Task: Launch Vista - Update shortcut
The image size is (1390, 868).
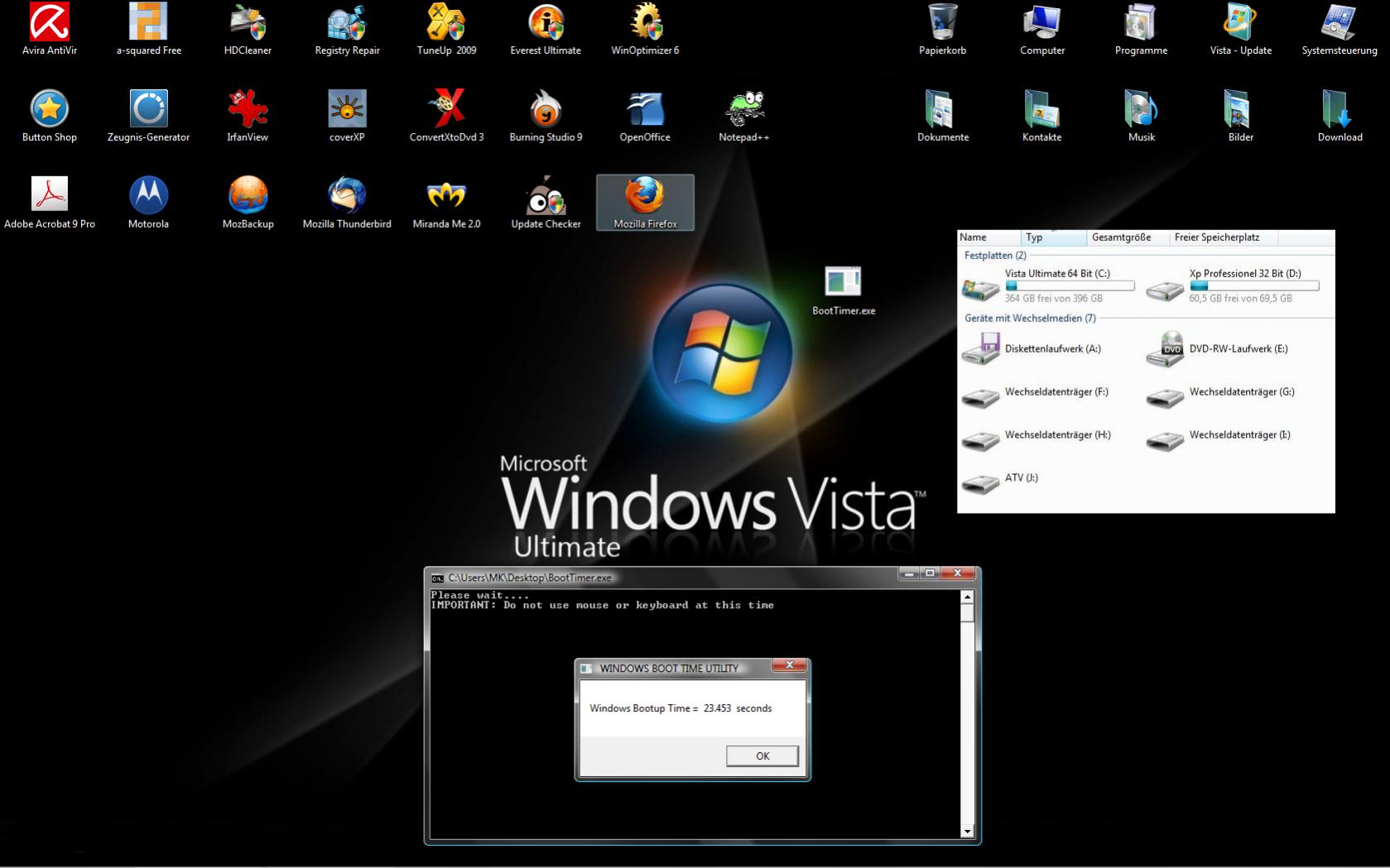Action: tap(1241, 28)
